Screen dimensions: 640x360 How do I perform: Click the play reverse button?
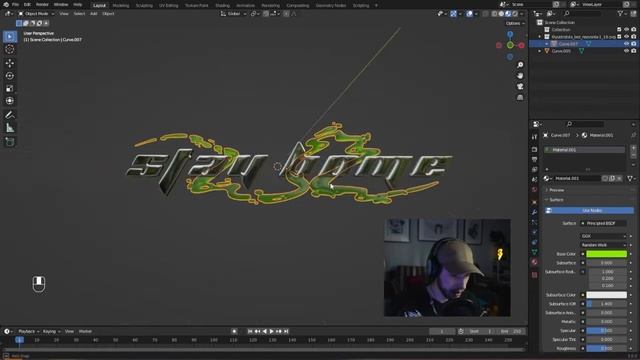(264, 331)
